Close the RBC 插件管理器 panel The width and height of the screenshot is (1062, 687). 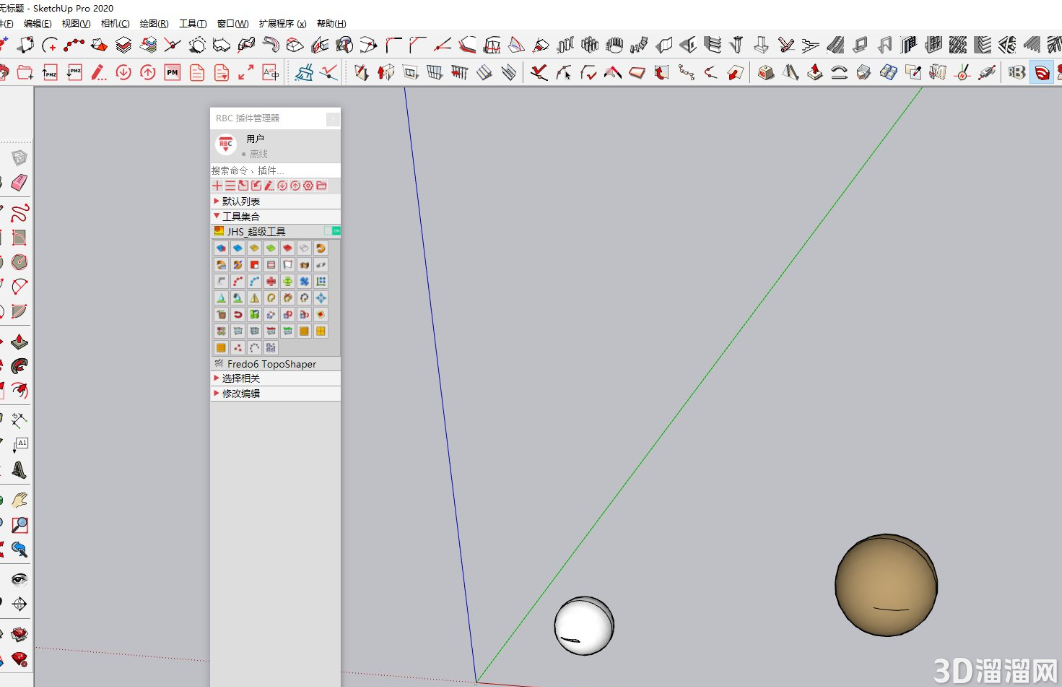pos(333,119)
